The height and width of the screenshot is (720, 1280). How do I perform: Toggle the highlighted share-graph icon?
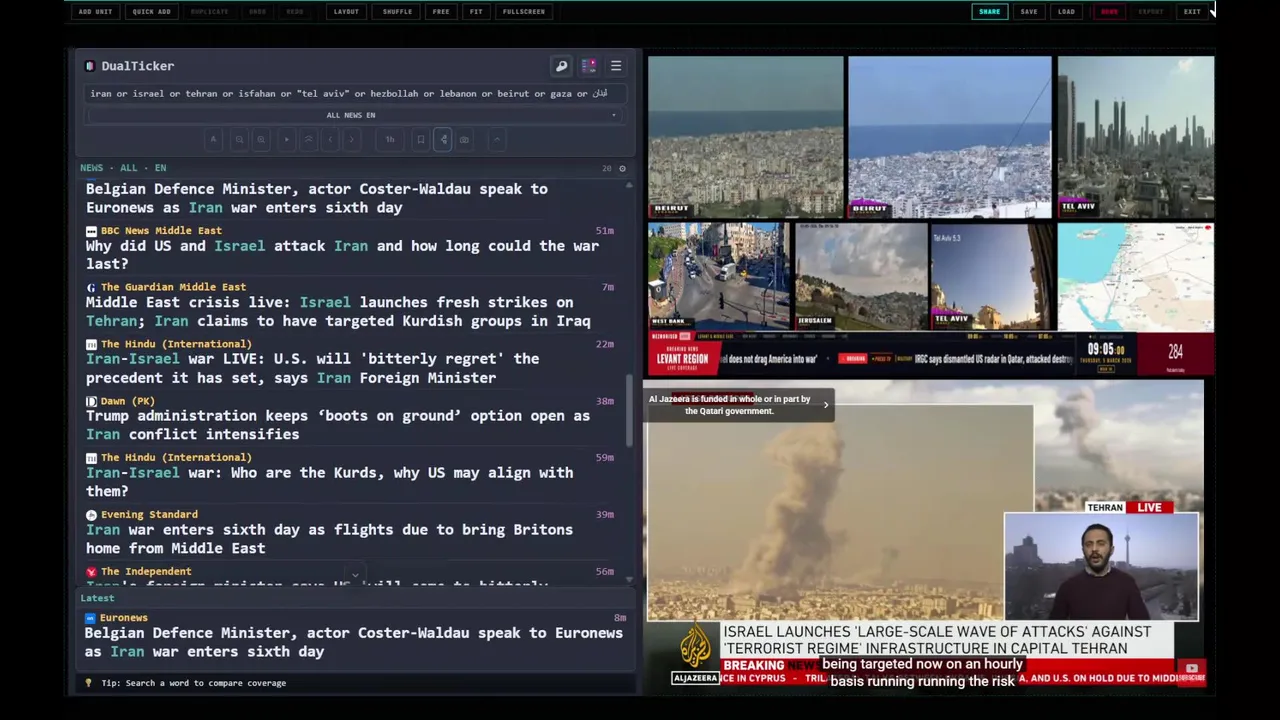pyautogui.click(x=443, y=139)
